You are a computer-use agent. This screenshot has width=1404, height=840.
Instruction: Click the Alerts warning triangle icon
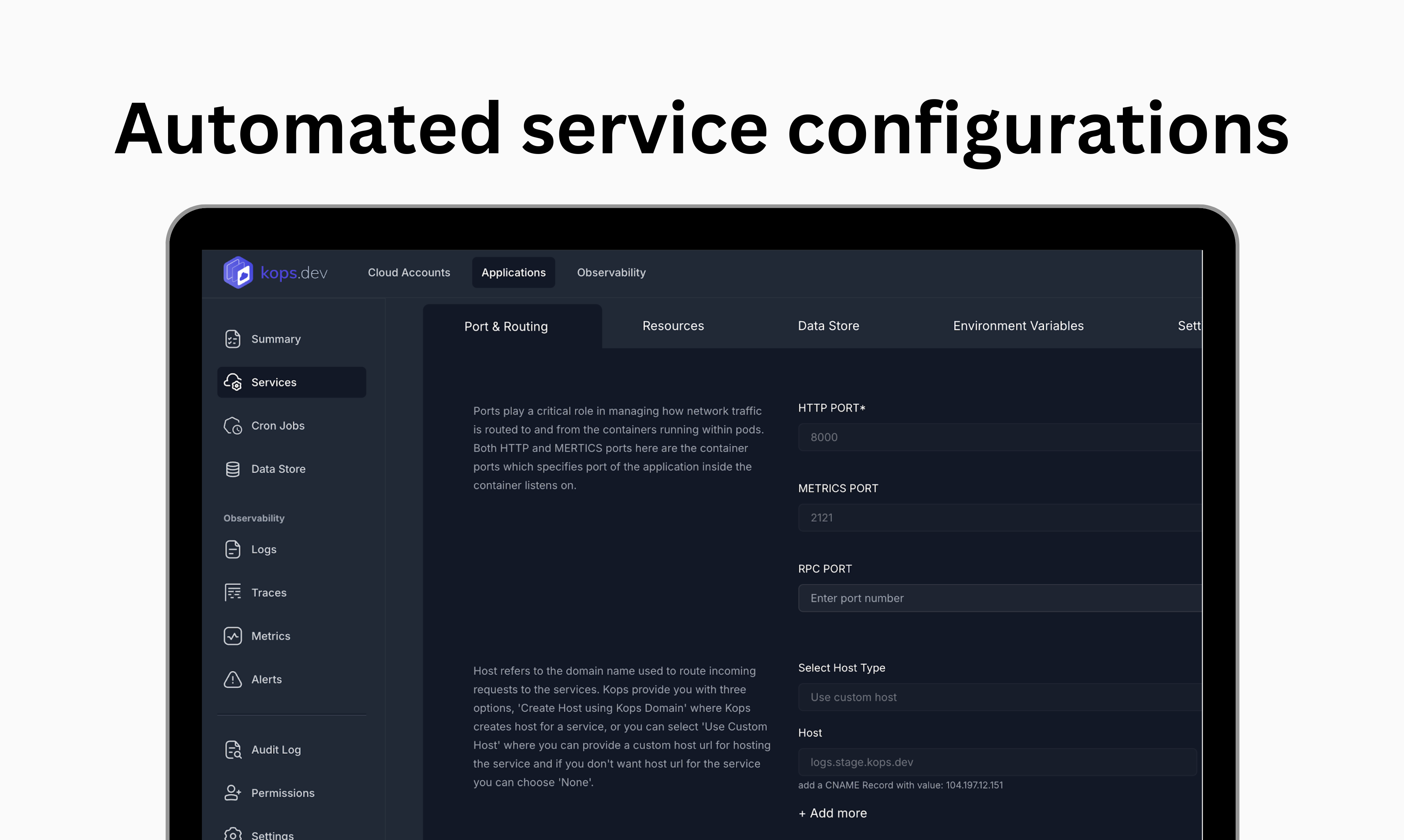[233, 679]
